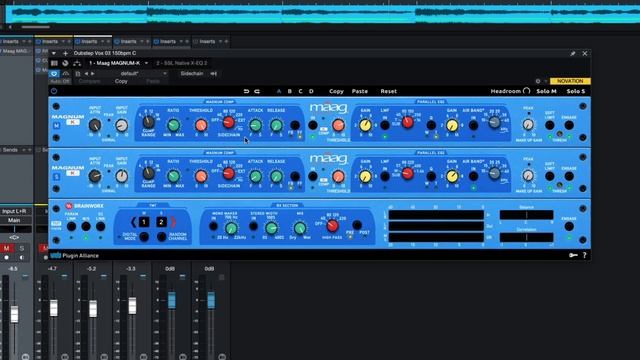
Task: Click Copy in the Maag toolbar
Action: point(336,91)
